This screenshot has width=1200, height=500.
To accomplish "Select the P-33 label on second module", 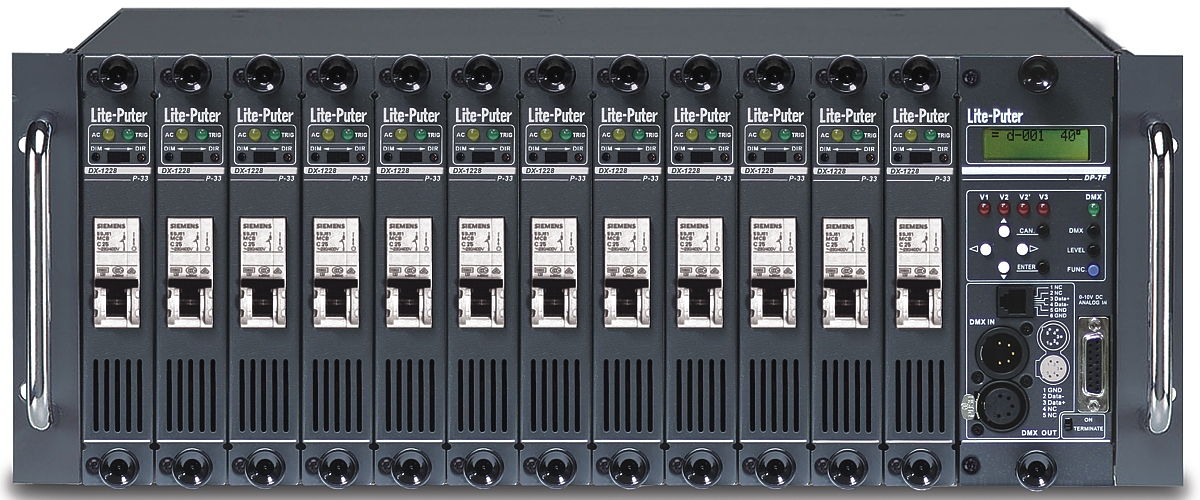I will click(214, 179).
